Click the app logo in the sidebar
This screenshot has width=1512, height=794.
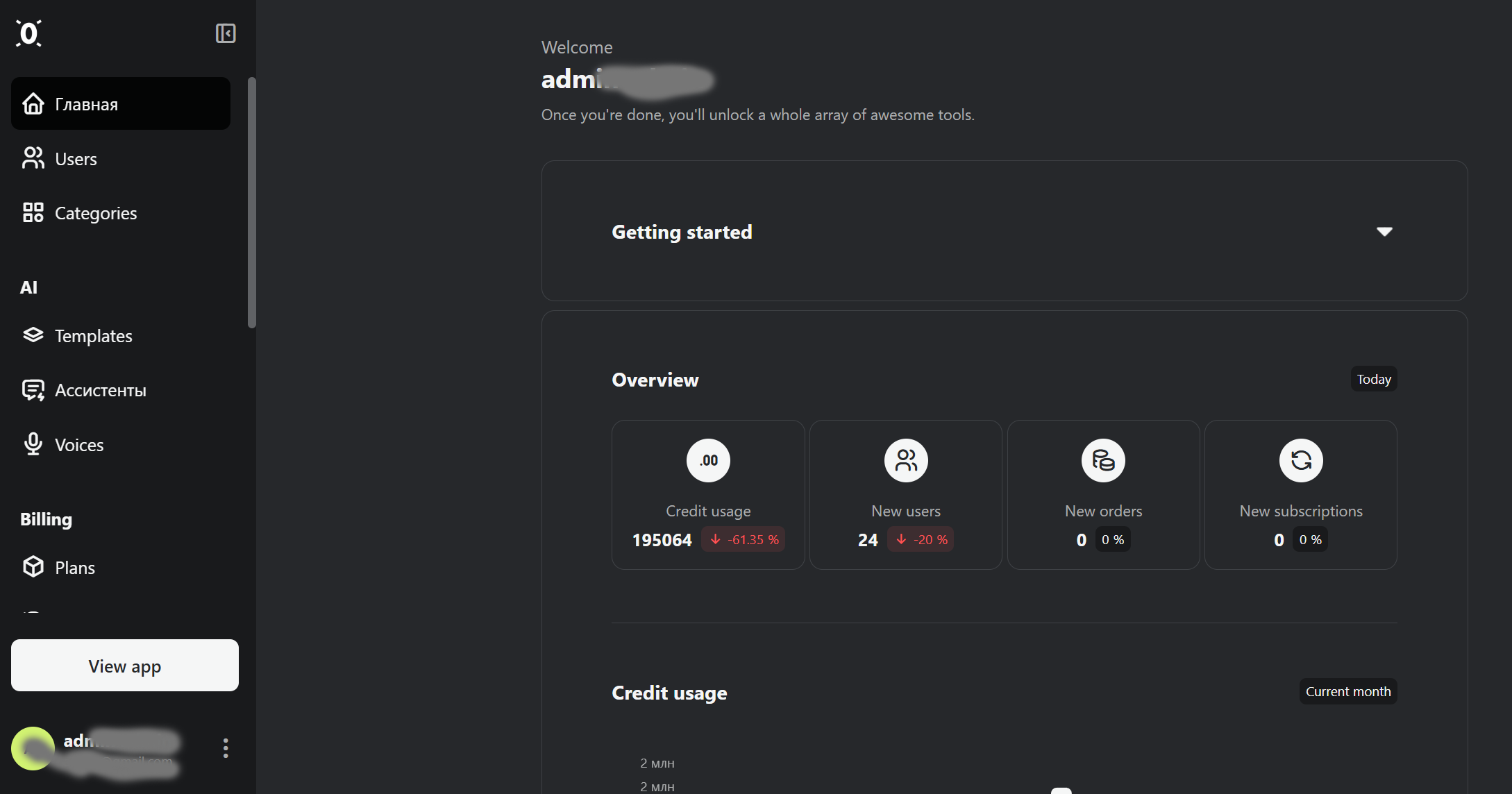point(28,33)
